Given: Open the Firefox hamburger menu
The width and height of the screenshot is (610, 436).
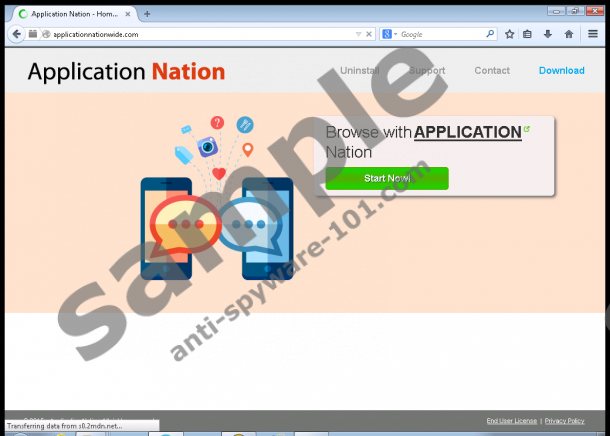Looking at the screenshot, I should (593, 34).
